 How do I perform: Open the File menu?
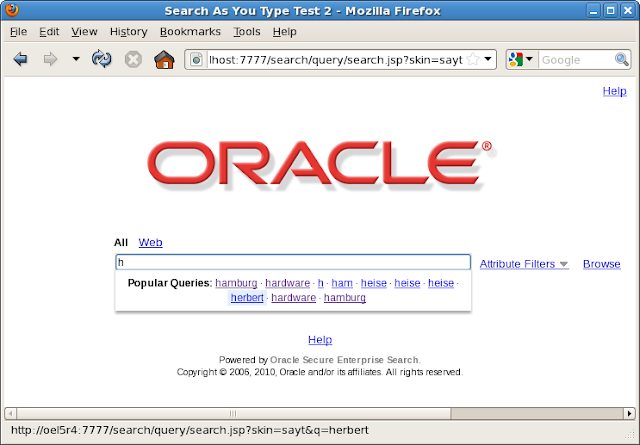18,31
